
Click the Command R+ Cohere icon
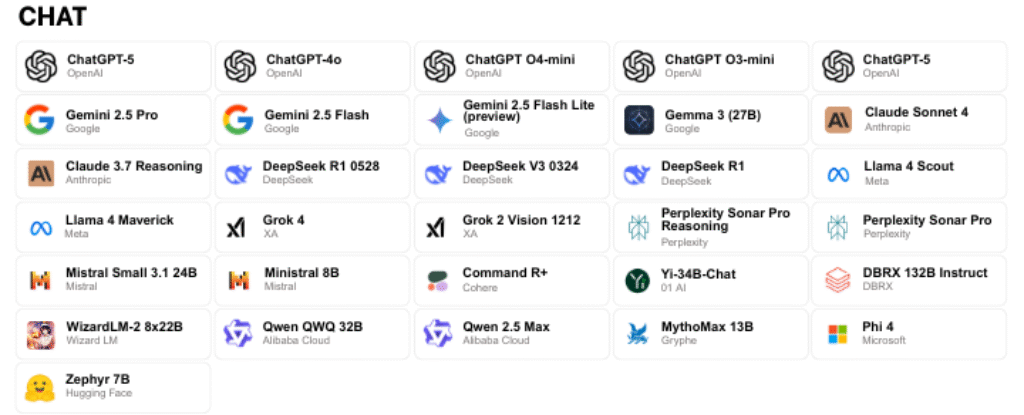click(439, 280)
